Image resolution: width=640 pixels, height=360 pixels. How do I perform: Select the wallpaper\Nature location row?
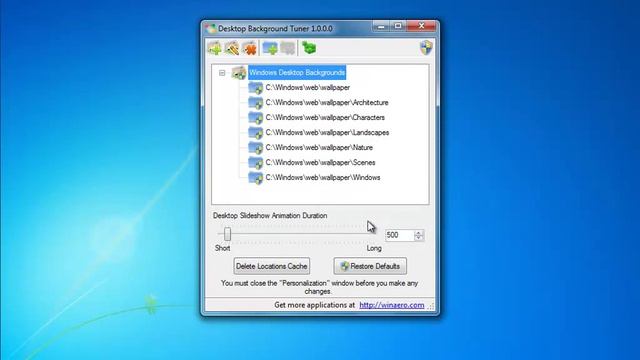319,147
